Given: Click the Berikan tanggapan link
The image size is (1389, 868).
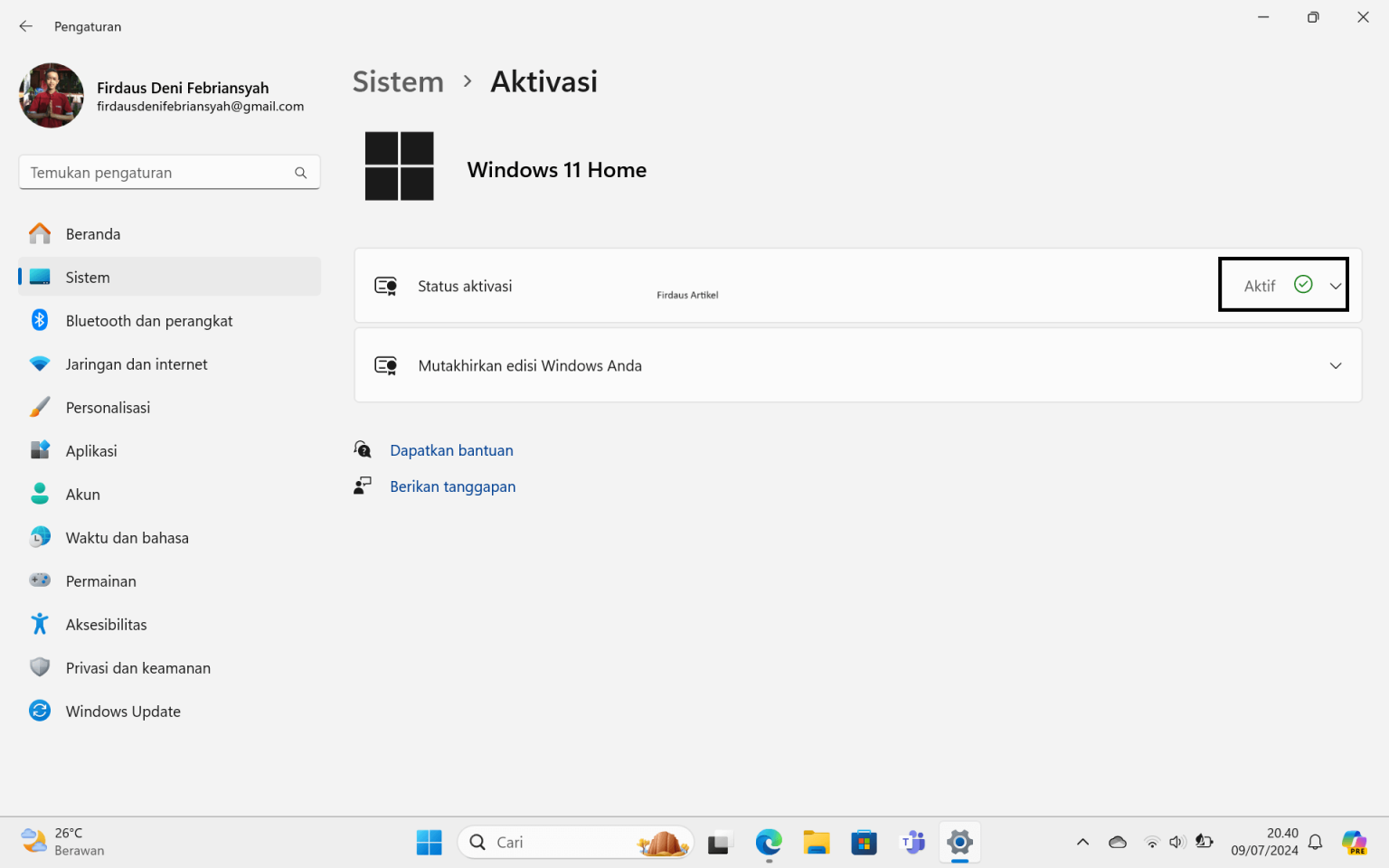Looking at the screenshot, I should pyautogui.click(x=452, y=486).
